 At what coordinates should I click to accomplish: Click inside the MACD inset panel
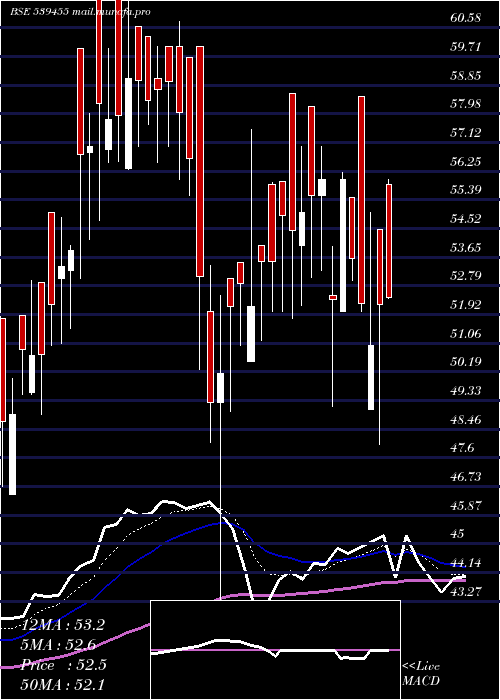coord(275,650)
